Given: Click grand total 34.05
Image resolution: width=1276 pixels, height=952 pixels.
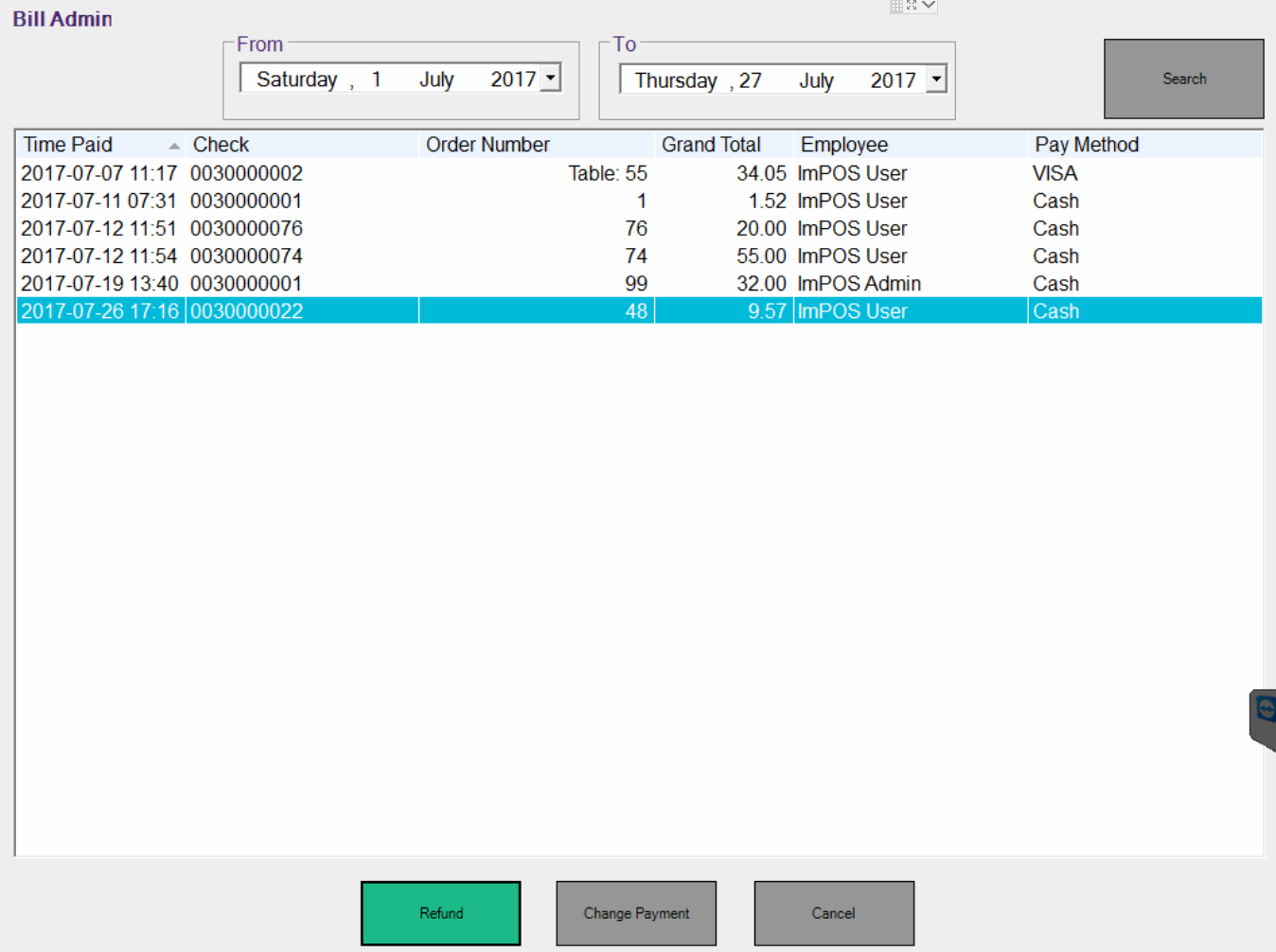Looking at the screenshot, I should pyautogui.click(x=761, y=173).
